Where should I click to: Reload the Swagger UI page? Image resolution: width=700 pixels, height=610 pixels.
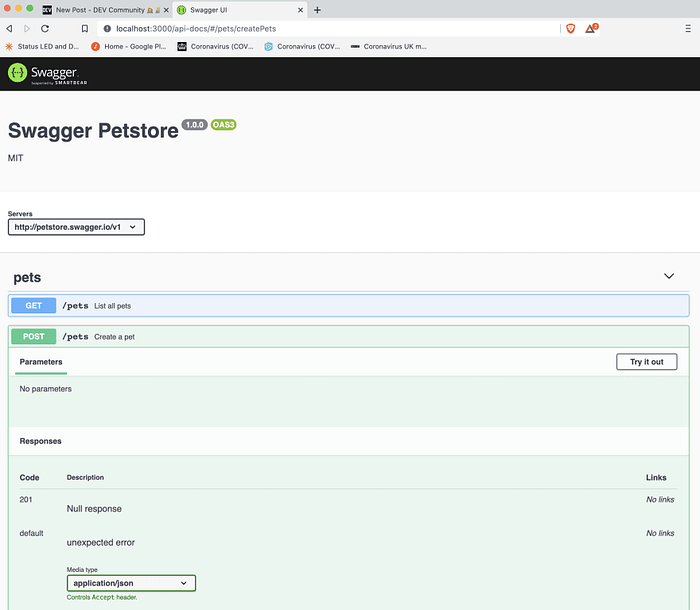coord(45,29)
